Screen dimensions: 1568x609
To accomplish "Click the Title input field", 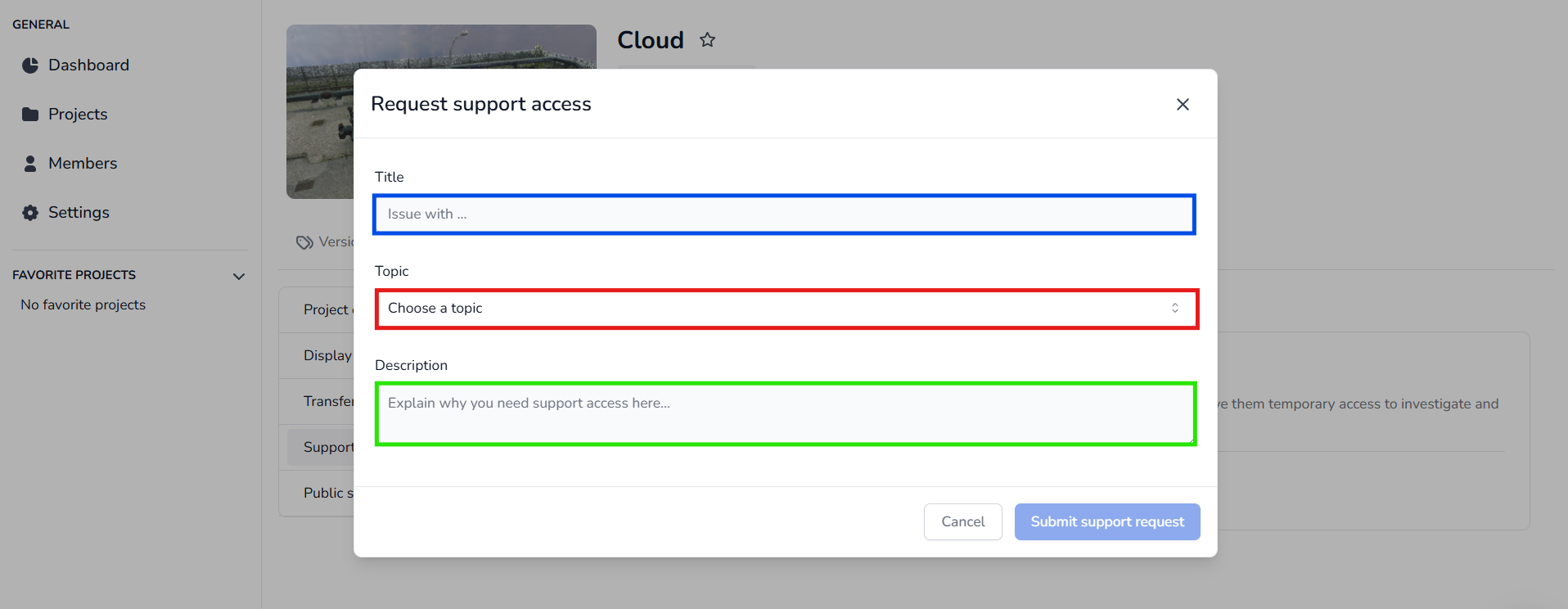I will click(x=783, y=214).
